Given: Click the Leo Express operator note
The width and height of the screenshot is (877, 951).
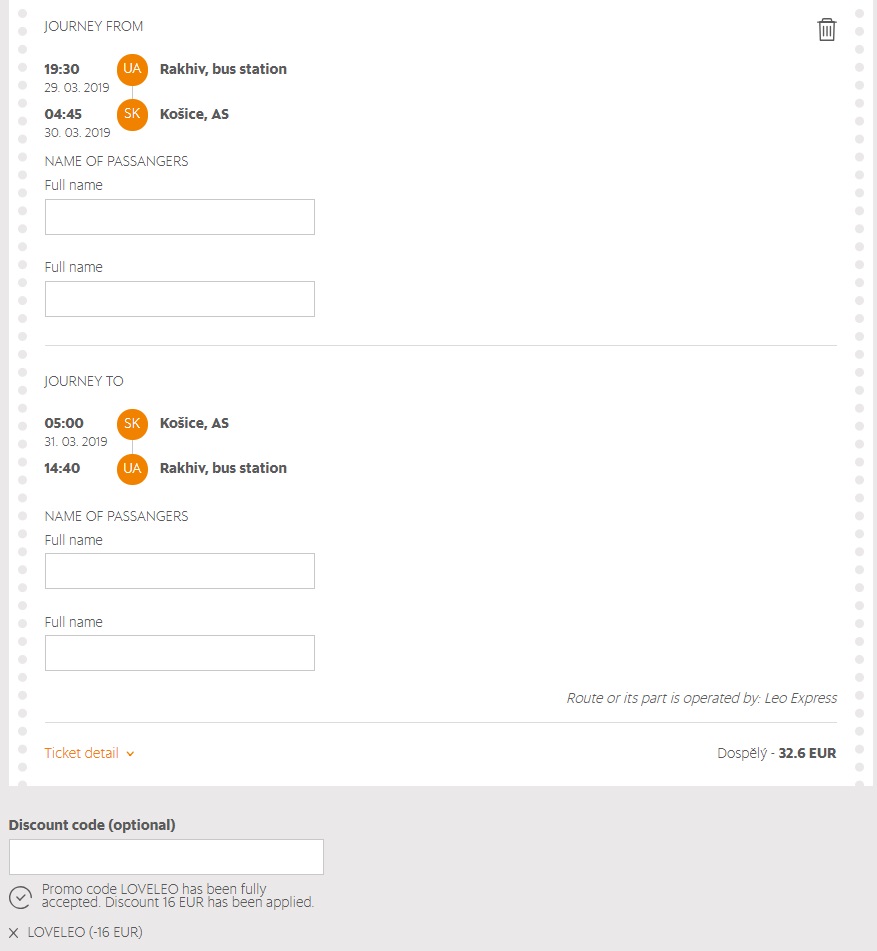Looking at the screenshot, I should (701, 698).
